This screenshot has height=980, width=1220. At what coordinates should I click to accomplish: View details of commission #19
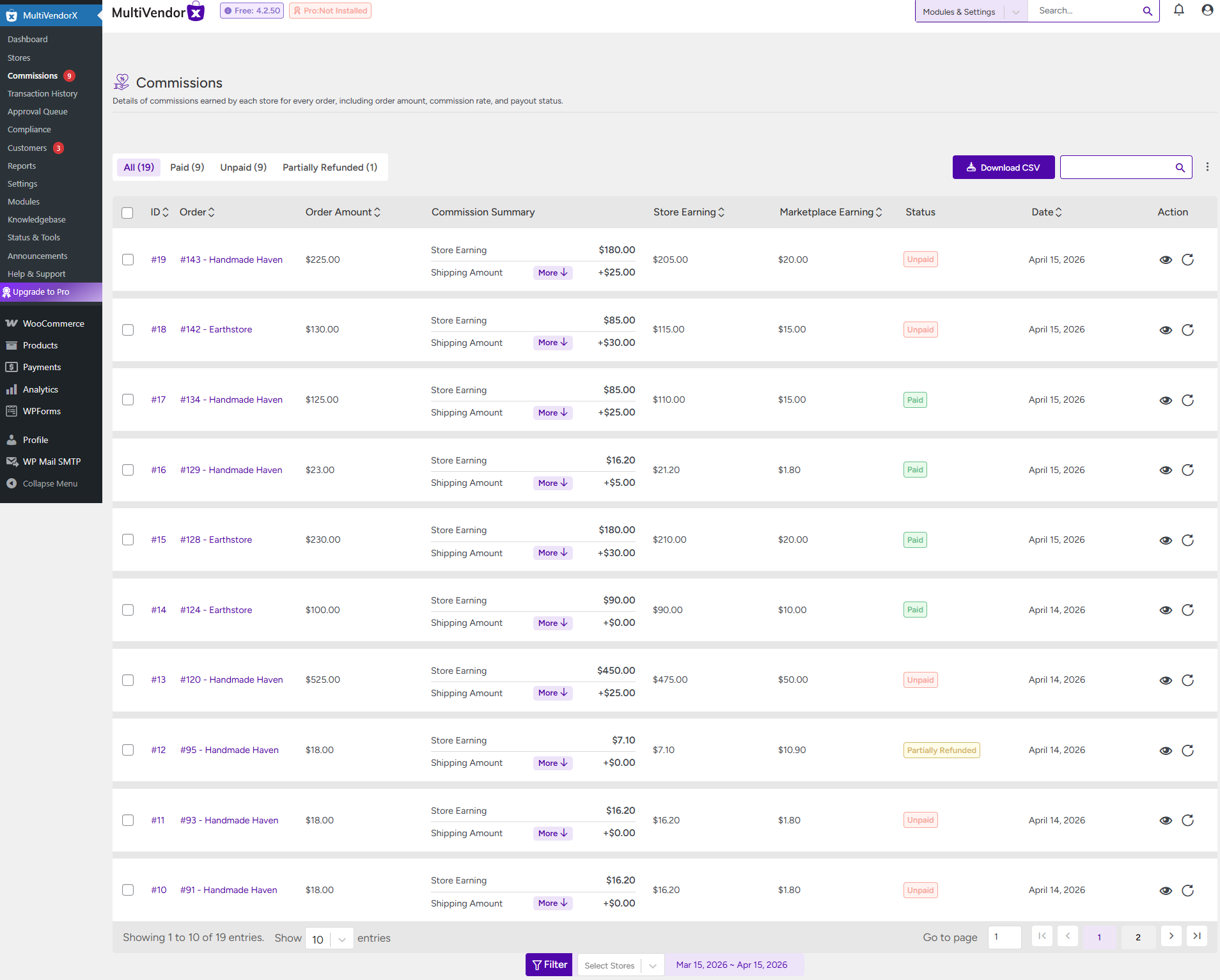[1165, 260]
